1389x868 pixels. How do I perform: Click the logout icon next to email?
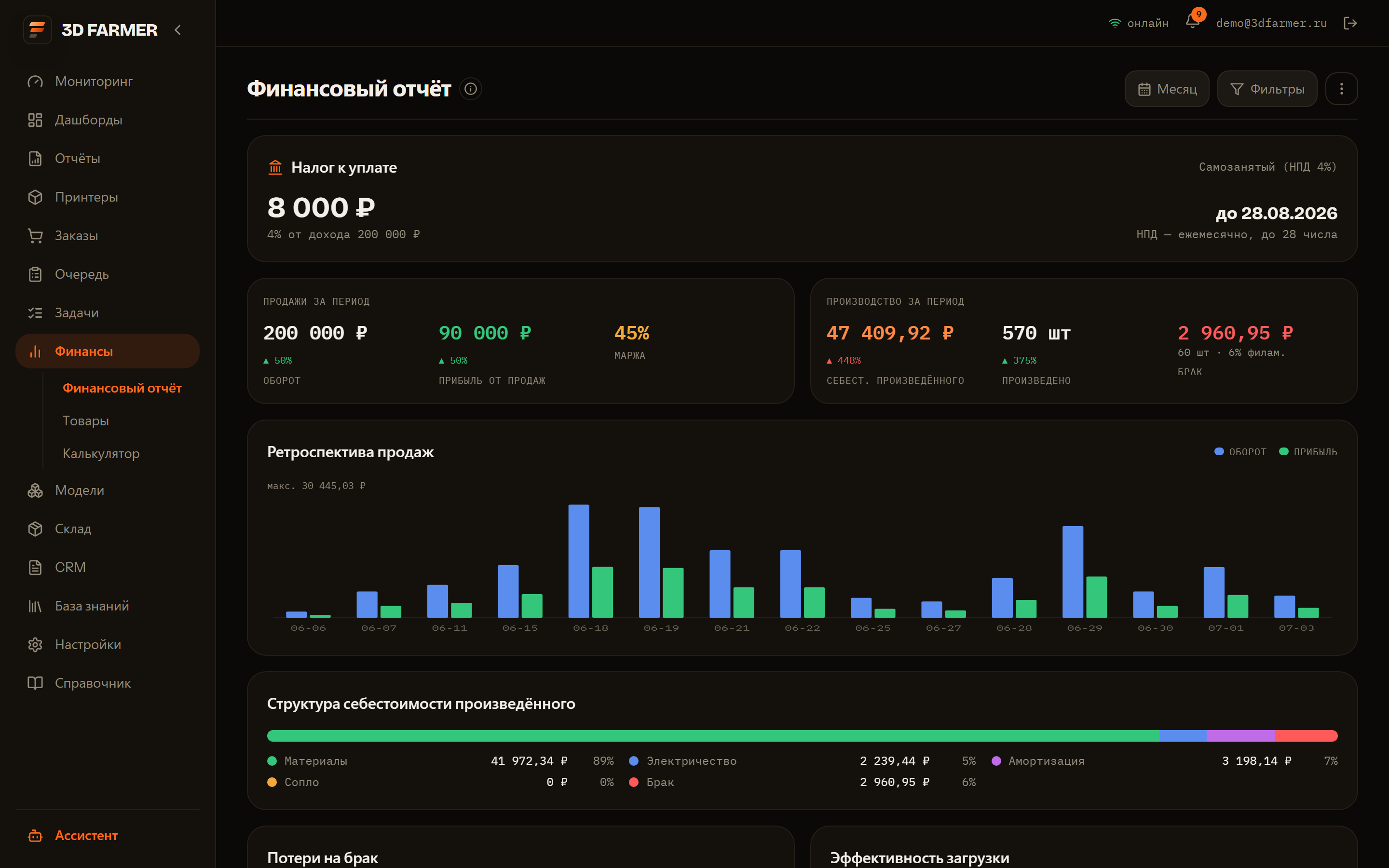click(x=1350, y=23)
